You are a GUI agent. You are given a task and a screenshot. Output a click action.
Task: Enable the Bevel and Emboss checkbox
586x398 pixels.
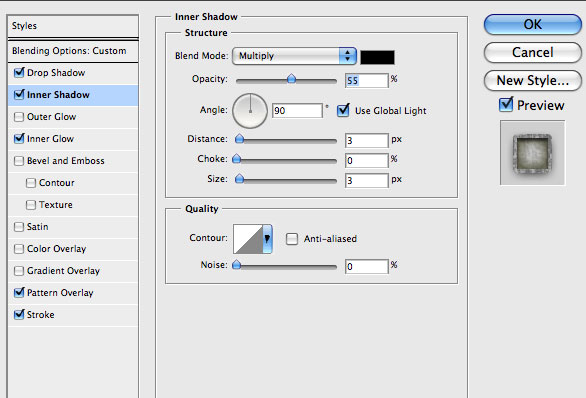(19, 161)
